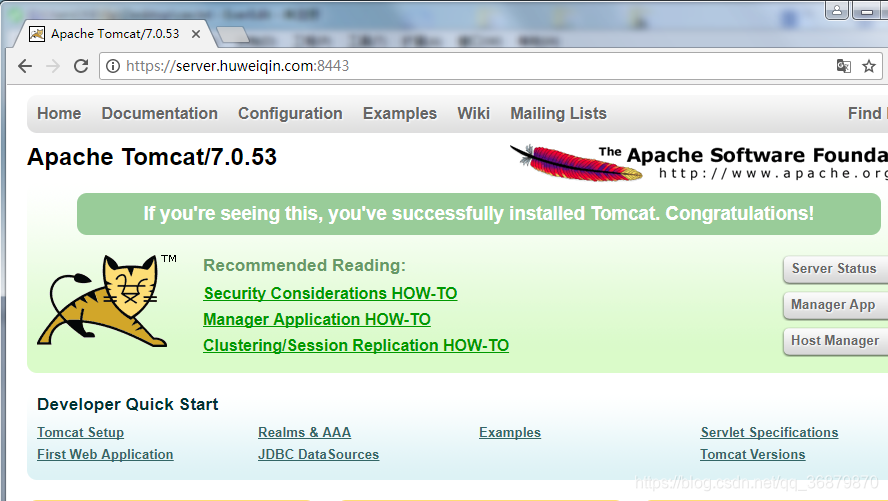Click the Manager App button
The image size is (888, 501).
835,305
